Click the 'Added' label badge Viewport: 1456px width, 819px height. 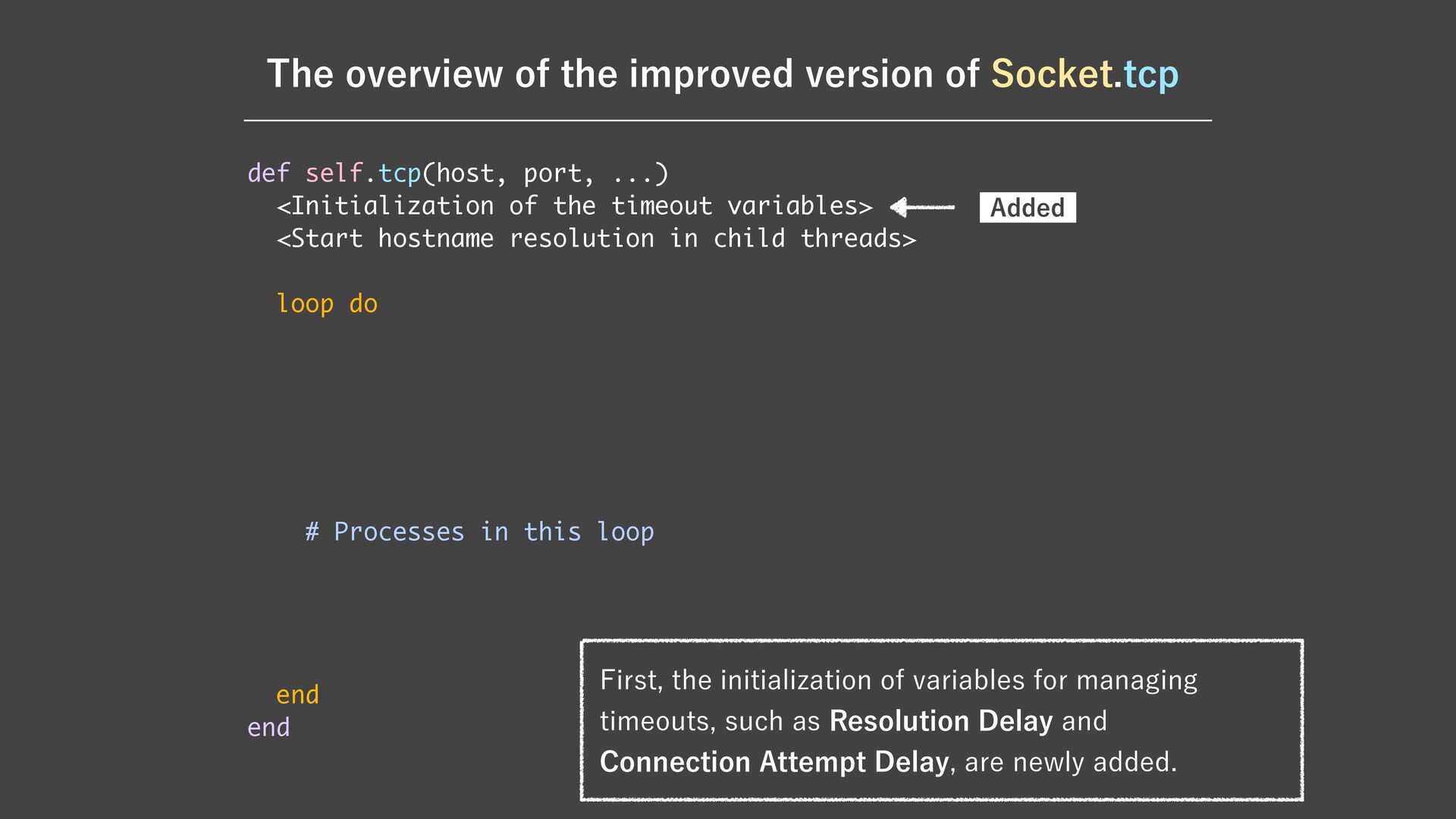tap(1027, 207)
